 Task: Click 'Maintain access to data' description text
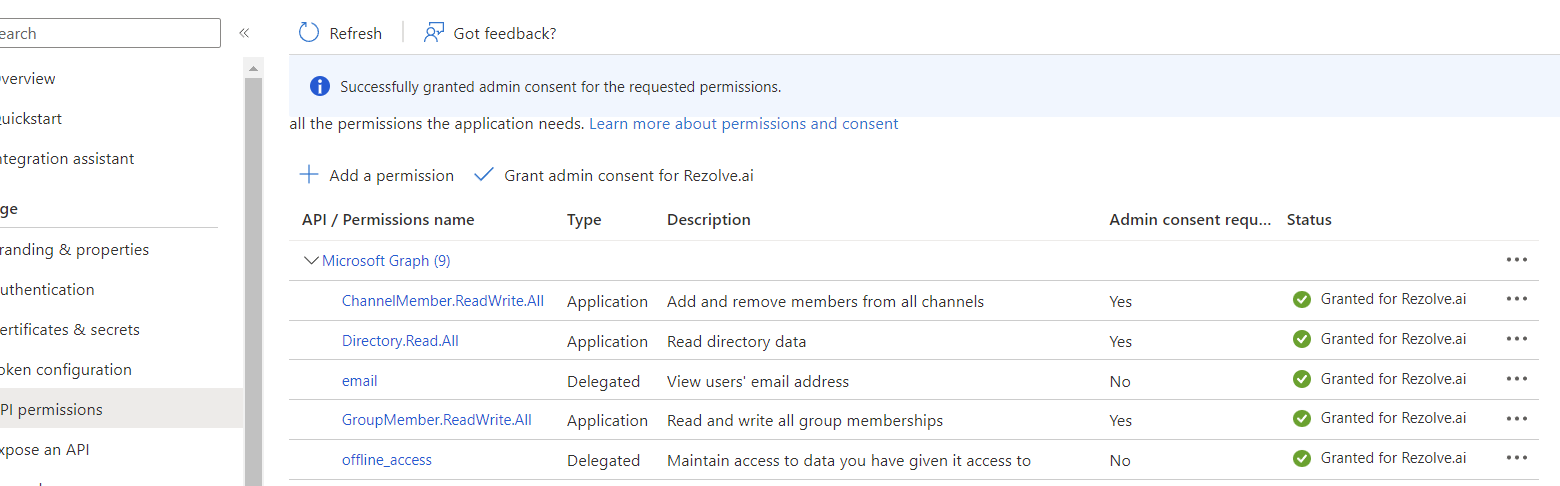(x=849, y=460)
